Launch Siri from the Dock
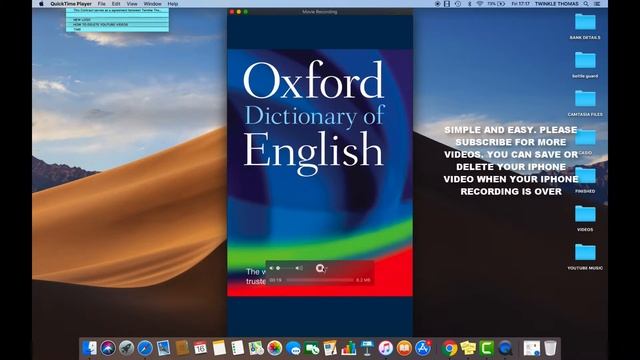The width and height of the screenshot is (640, 360). pos(108,348)
